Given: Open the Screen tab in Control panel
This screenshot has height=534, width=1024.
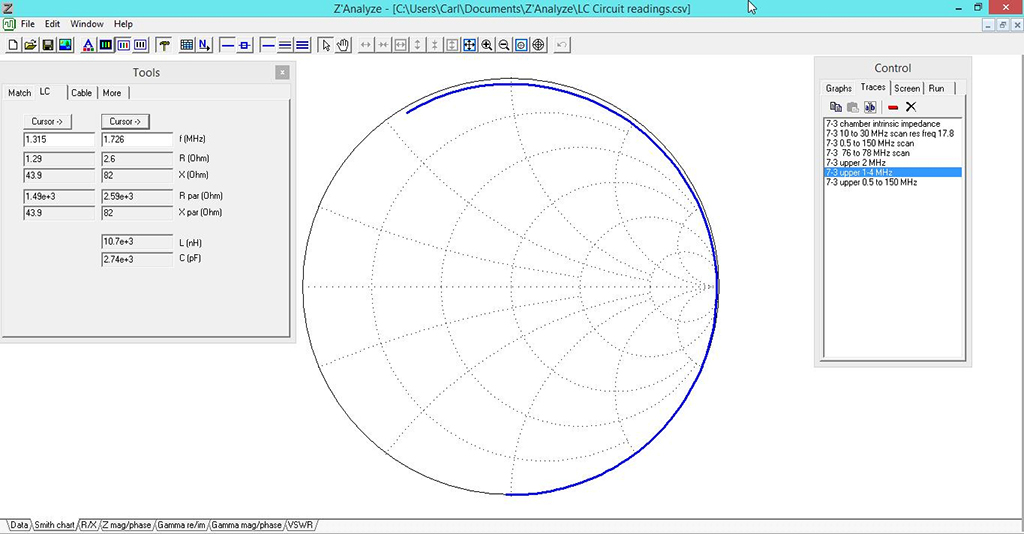Looking at the screenshot, I should click(907, 88).
